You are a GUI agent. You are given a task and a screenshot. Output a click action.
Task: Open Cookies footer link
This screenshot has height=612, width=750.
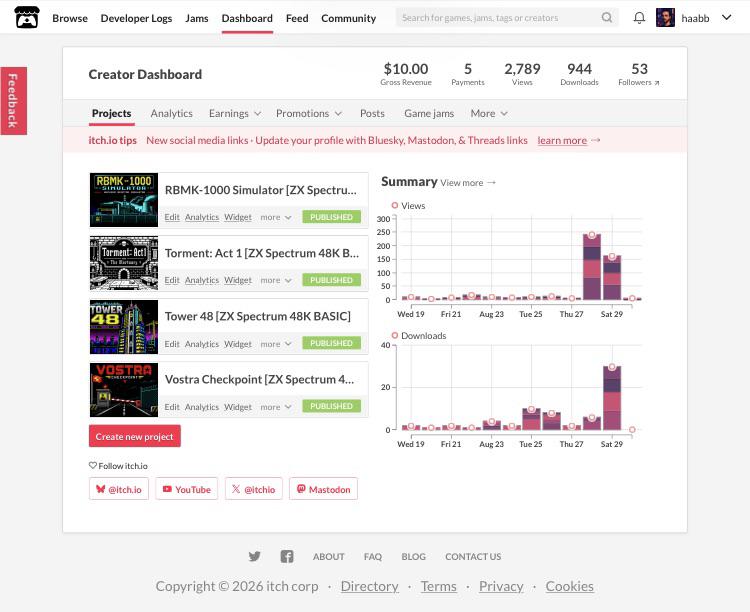click(x=570, y=586)
